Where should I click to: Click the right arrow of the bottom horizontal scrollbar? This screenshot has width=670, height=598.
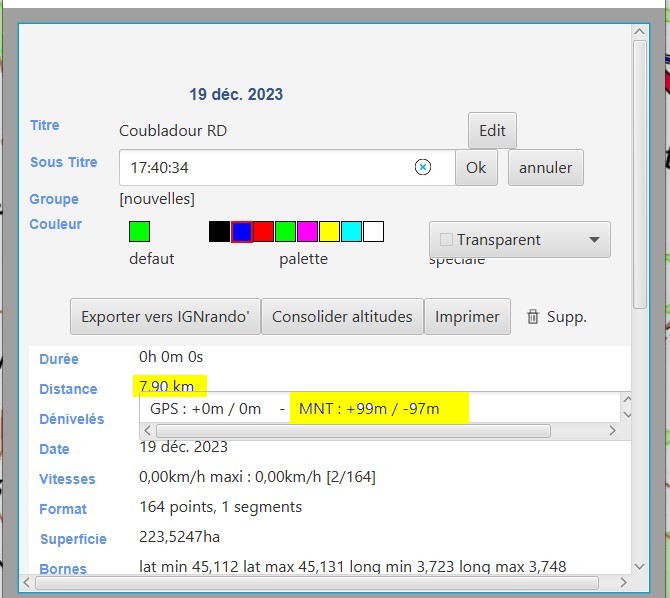point(622,582)
